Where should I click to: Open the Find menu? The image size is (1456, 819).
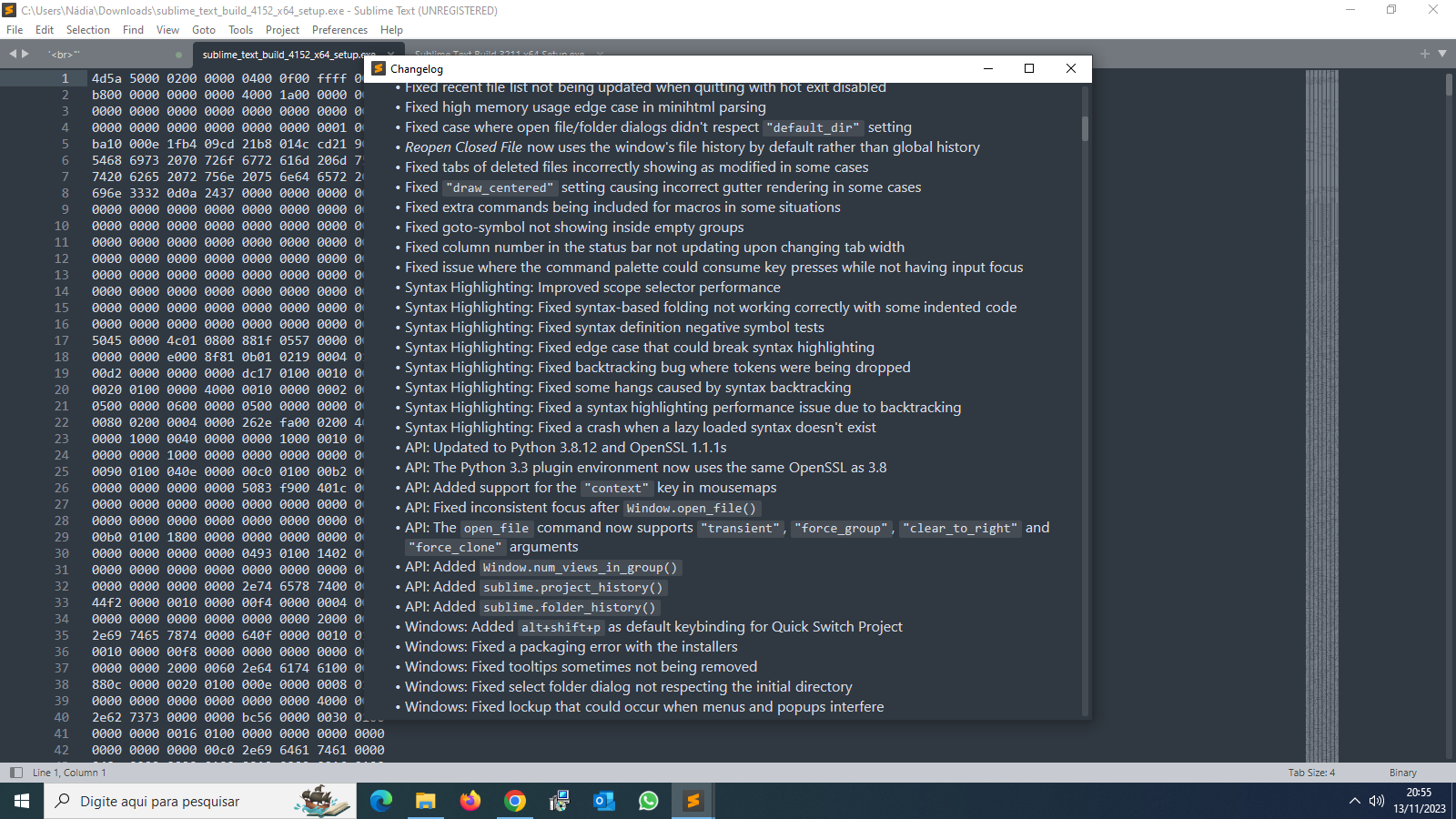coord(133,30)
